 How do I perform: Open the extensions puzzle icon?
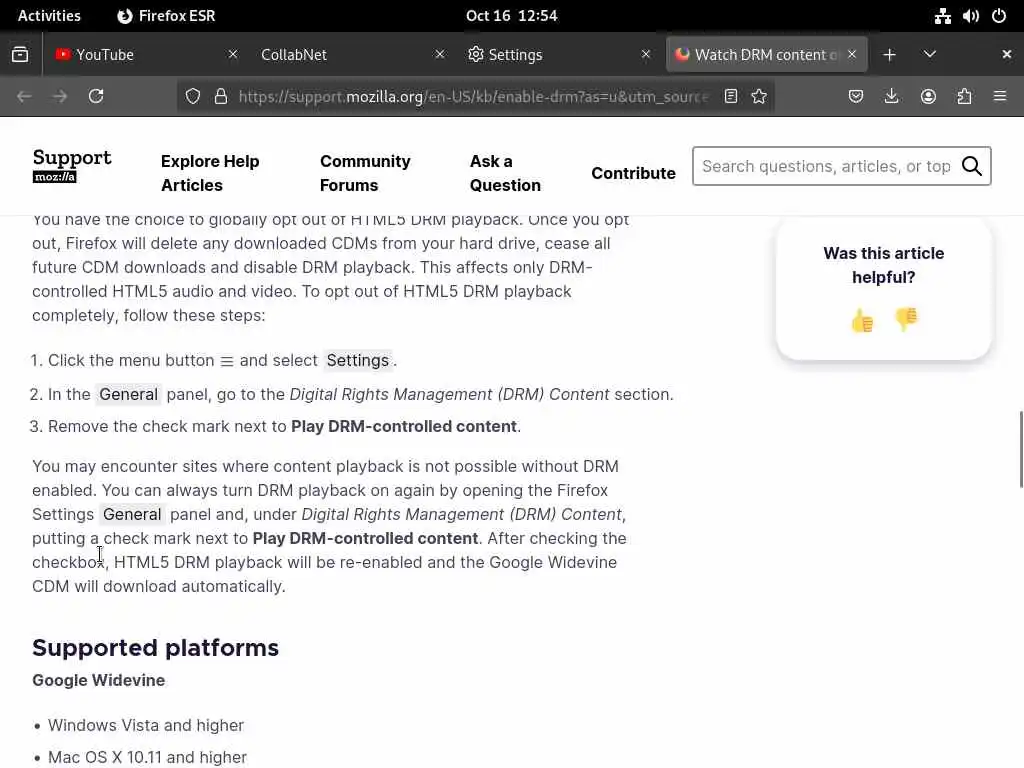(x=964, y=96)
